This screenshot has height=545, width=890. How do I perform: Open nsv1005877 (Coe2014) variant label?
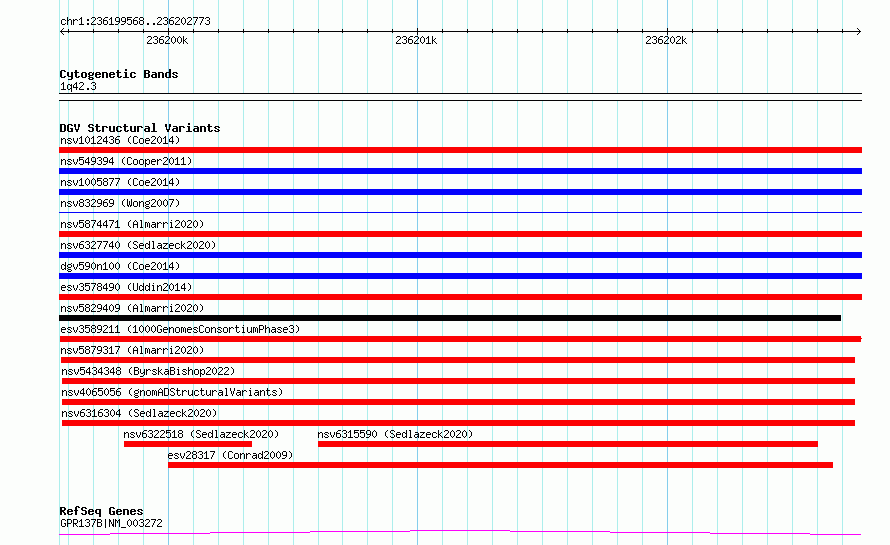[x=120, y=182]
